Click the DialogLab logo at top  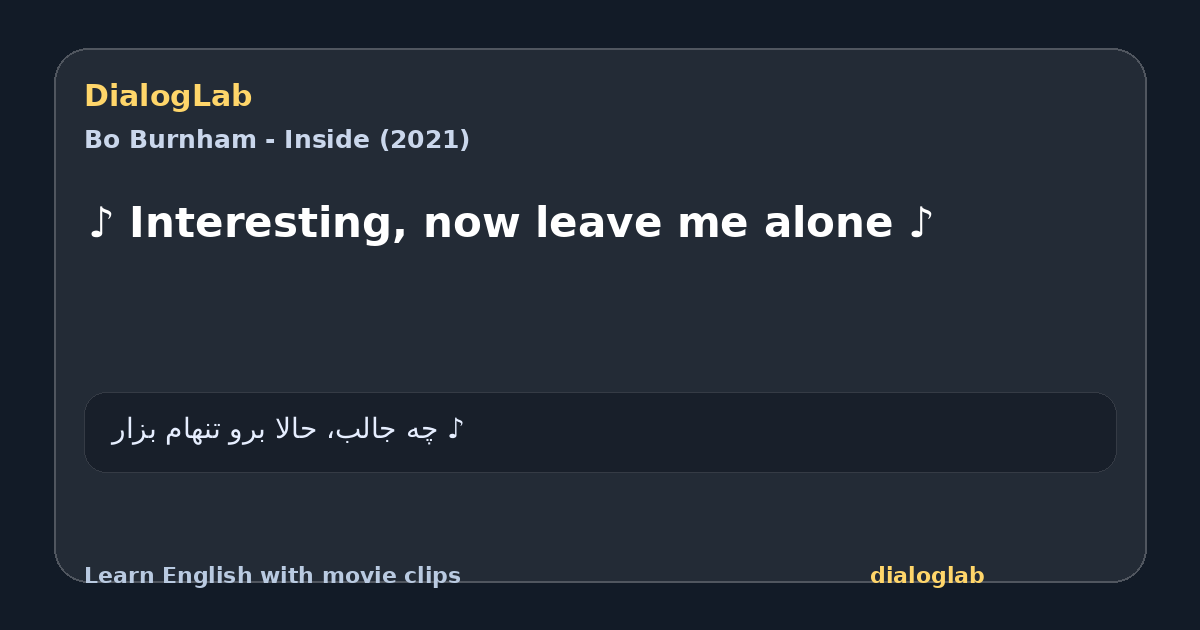pos(168,96)
